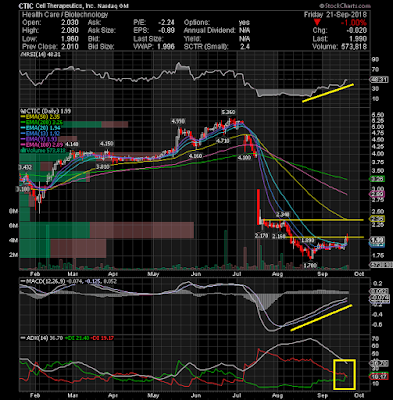Click the Low value 1.960
Screen dimensions: 393x400
tap(70, 39)
